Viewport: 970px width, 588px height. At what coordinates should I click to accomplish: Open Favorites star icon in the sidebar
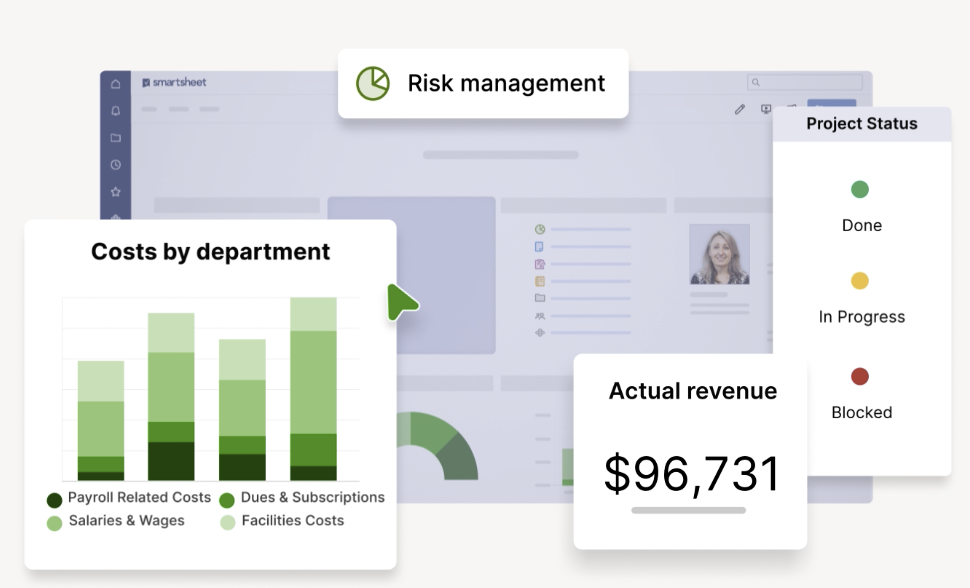click(115, 191)
